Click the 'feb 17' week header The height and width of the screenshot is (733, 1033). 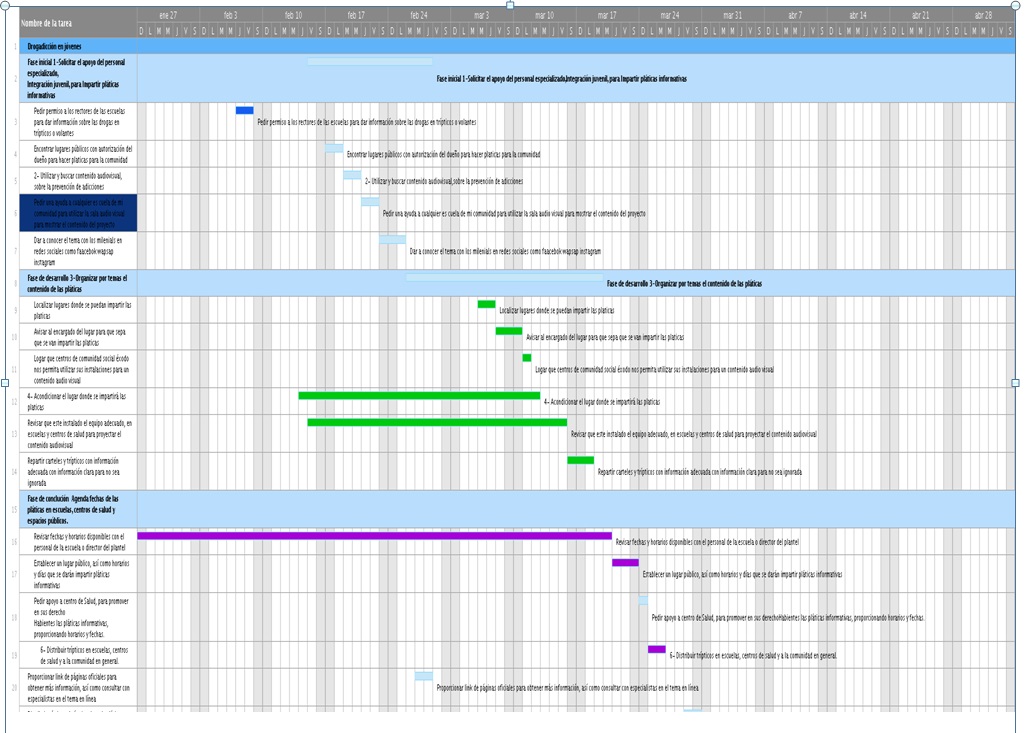click(x=356, y=15)
